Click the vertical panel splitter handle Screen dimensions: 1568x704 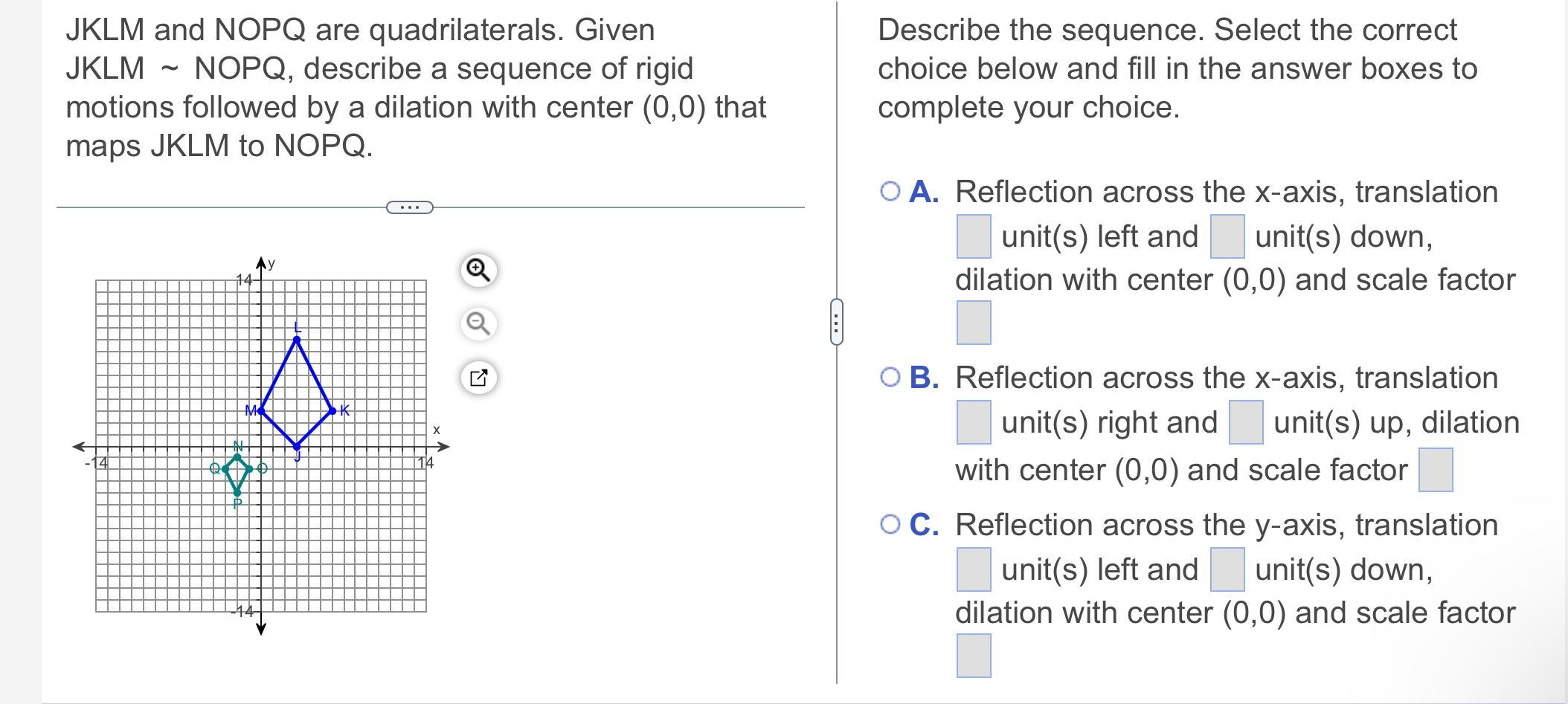836,322
